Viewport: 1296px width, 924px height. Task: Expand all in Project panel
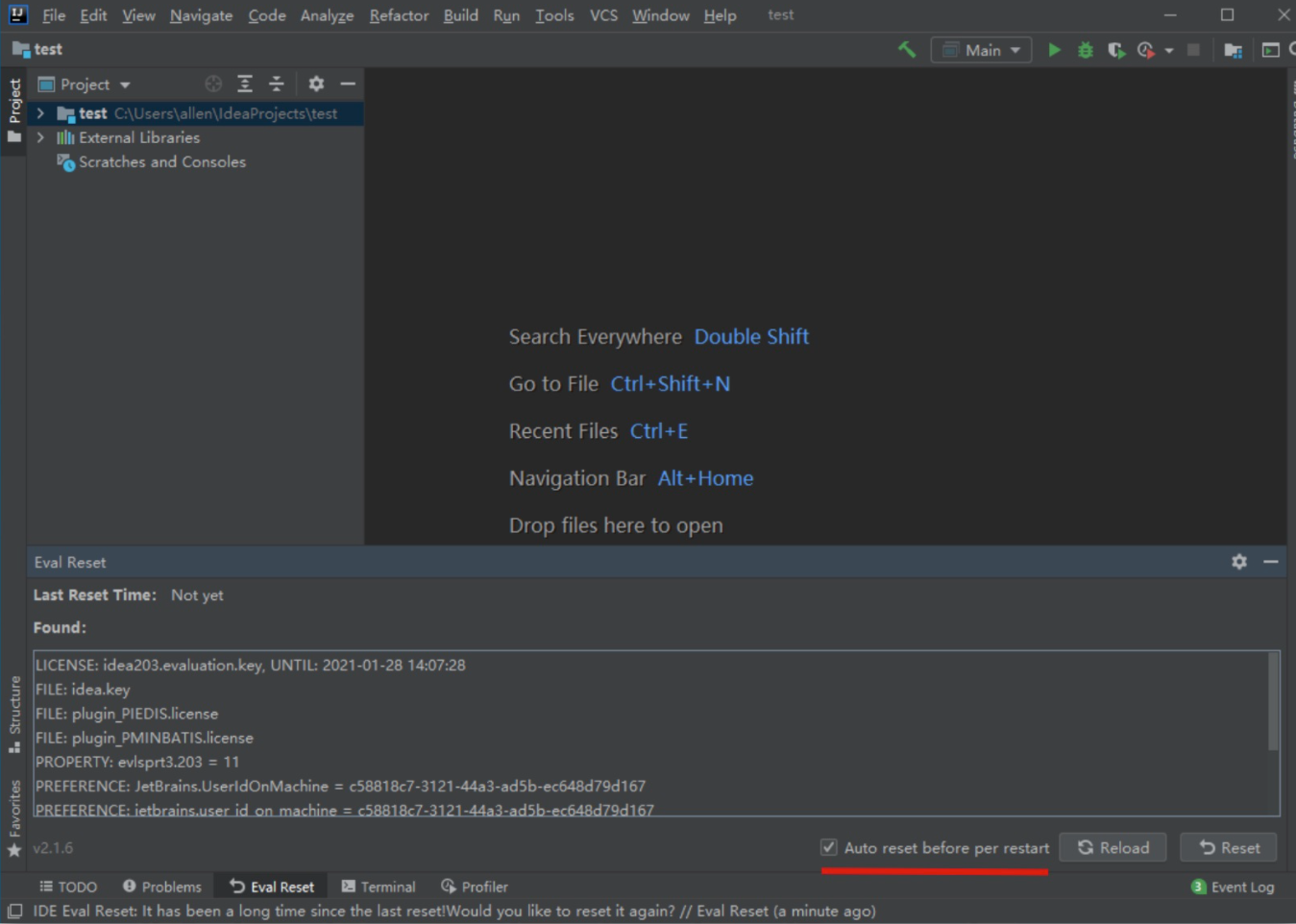[245, 84]
